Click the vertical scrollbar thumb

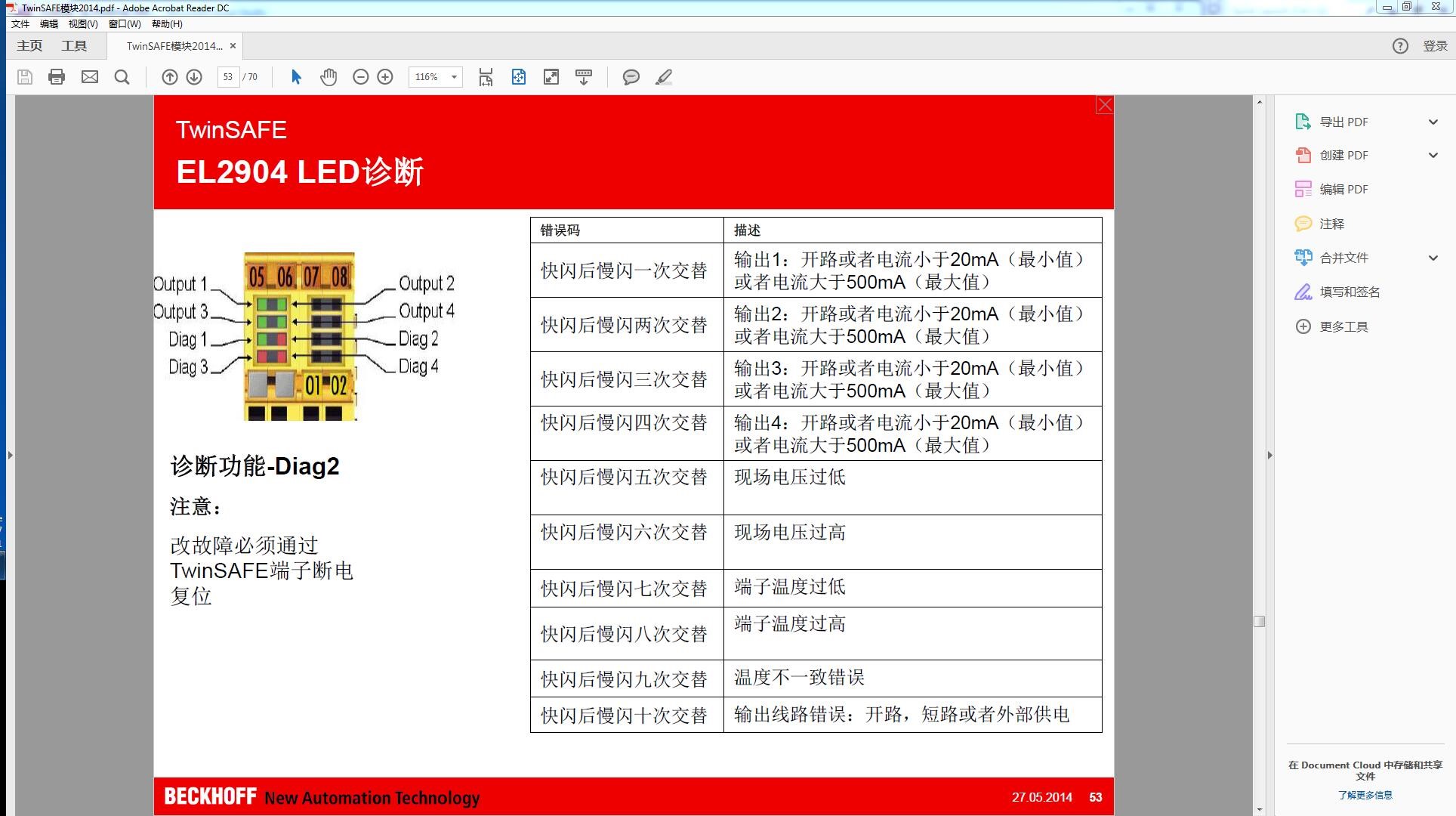click(x=1259, y=621)
